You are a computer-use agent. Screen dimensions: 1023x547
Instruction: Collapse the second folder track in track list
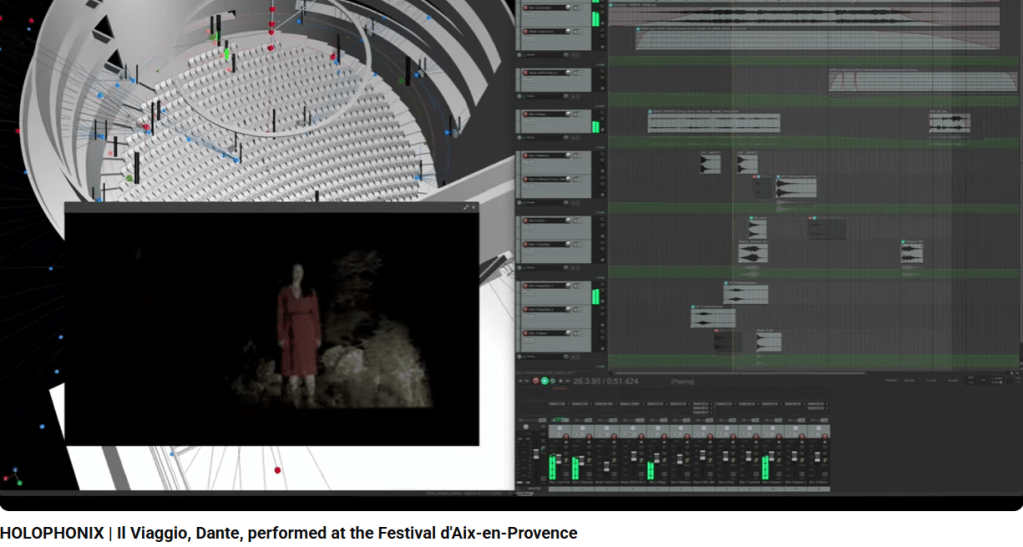521,97
